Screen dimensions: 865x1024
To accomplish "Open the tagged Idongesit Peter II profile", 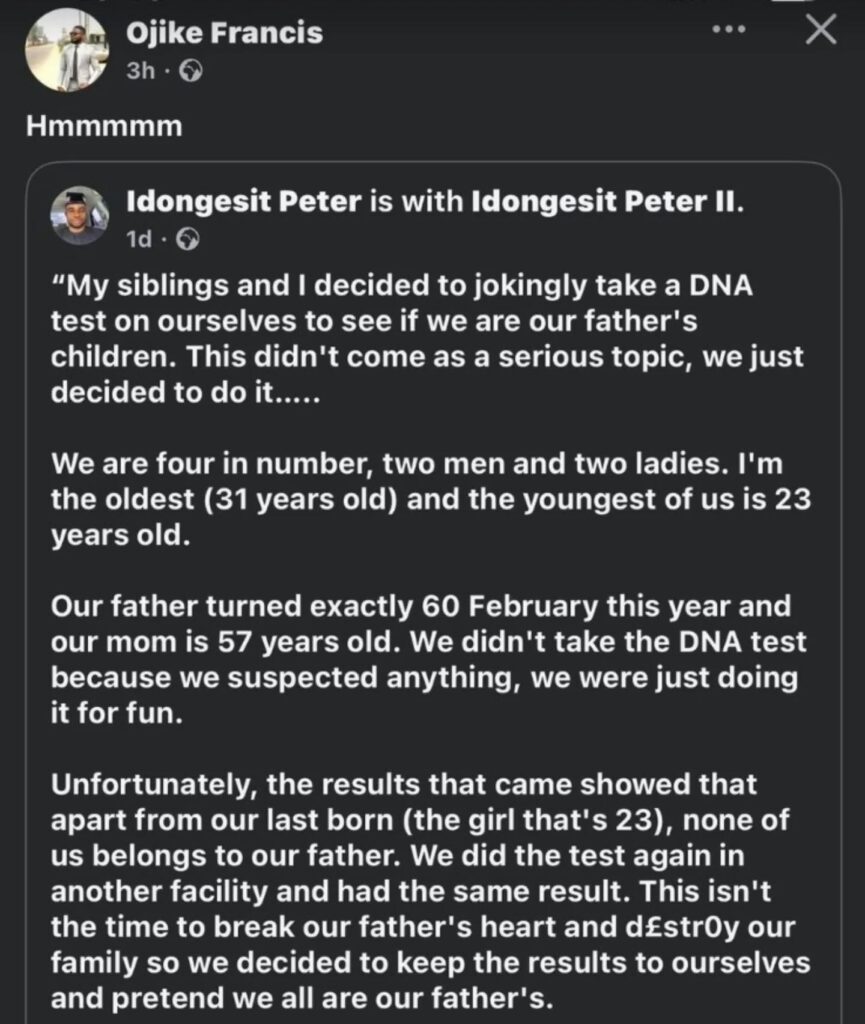I will pyautogui.click(x=607, y=202).
